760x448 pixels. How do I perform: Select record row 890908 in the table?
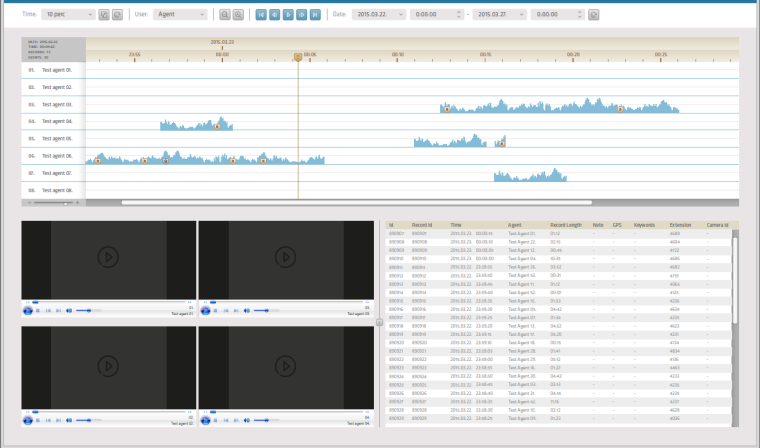tap(558, 242)
